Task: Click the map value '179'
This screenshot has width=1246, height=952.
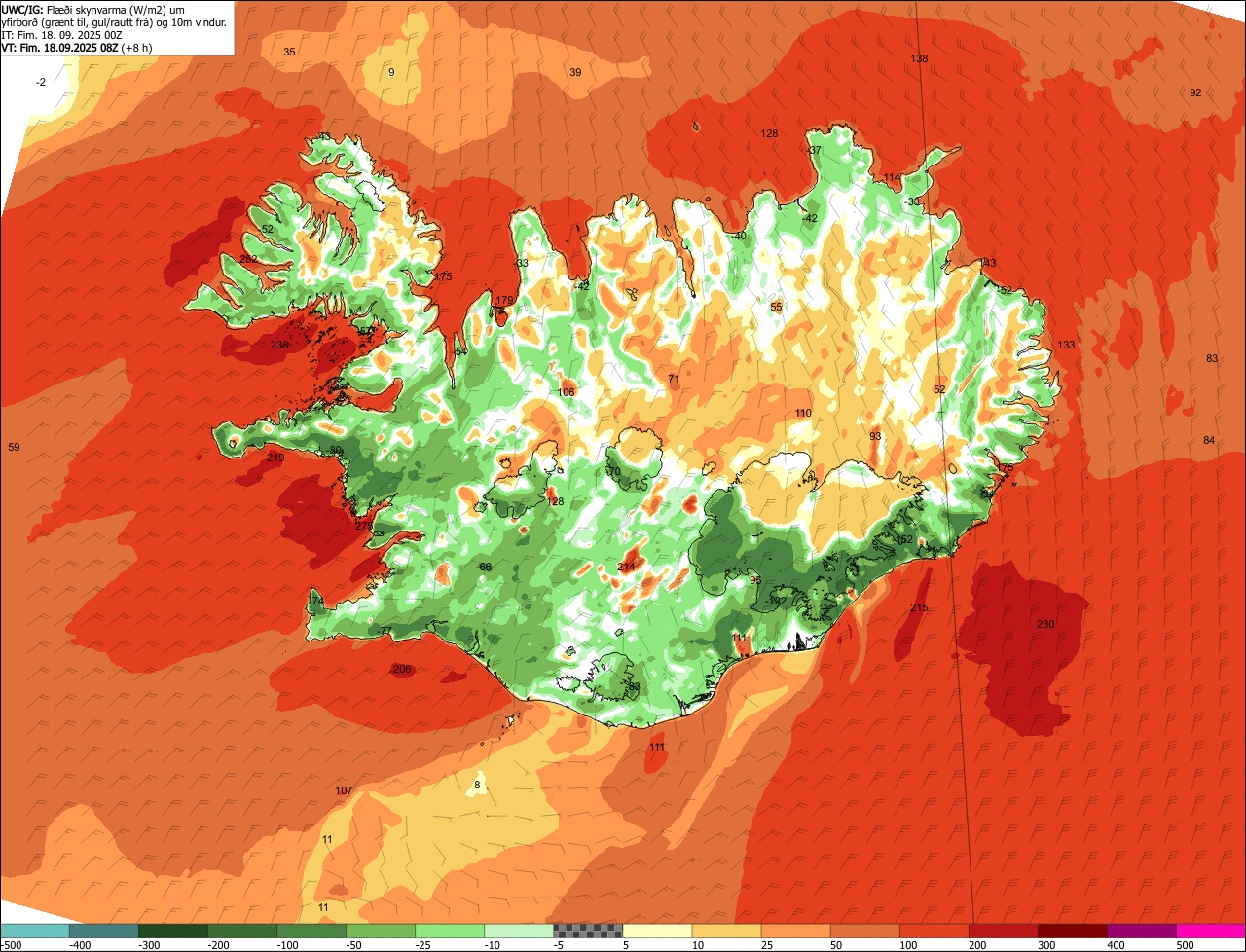Action: tap(504, 300)
